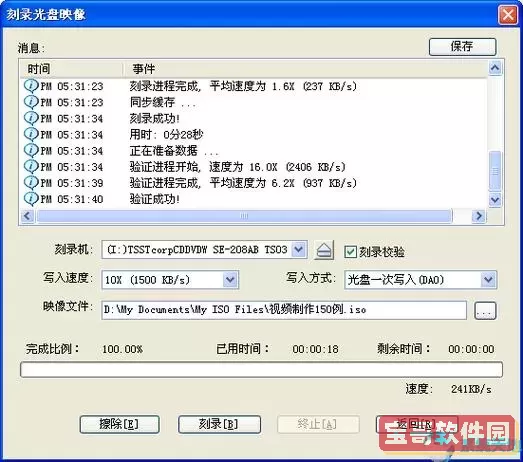Click info icon on row 验证成功!

(x=31, y=198)
